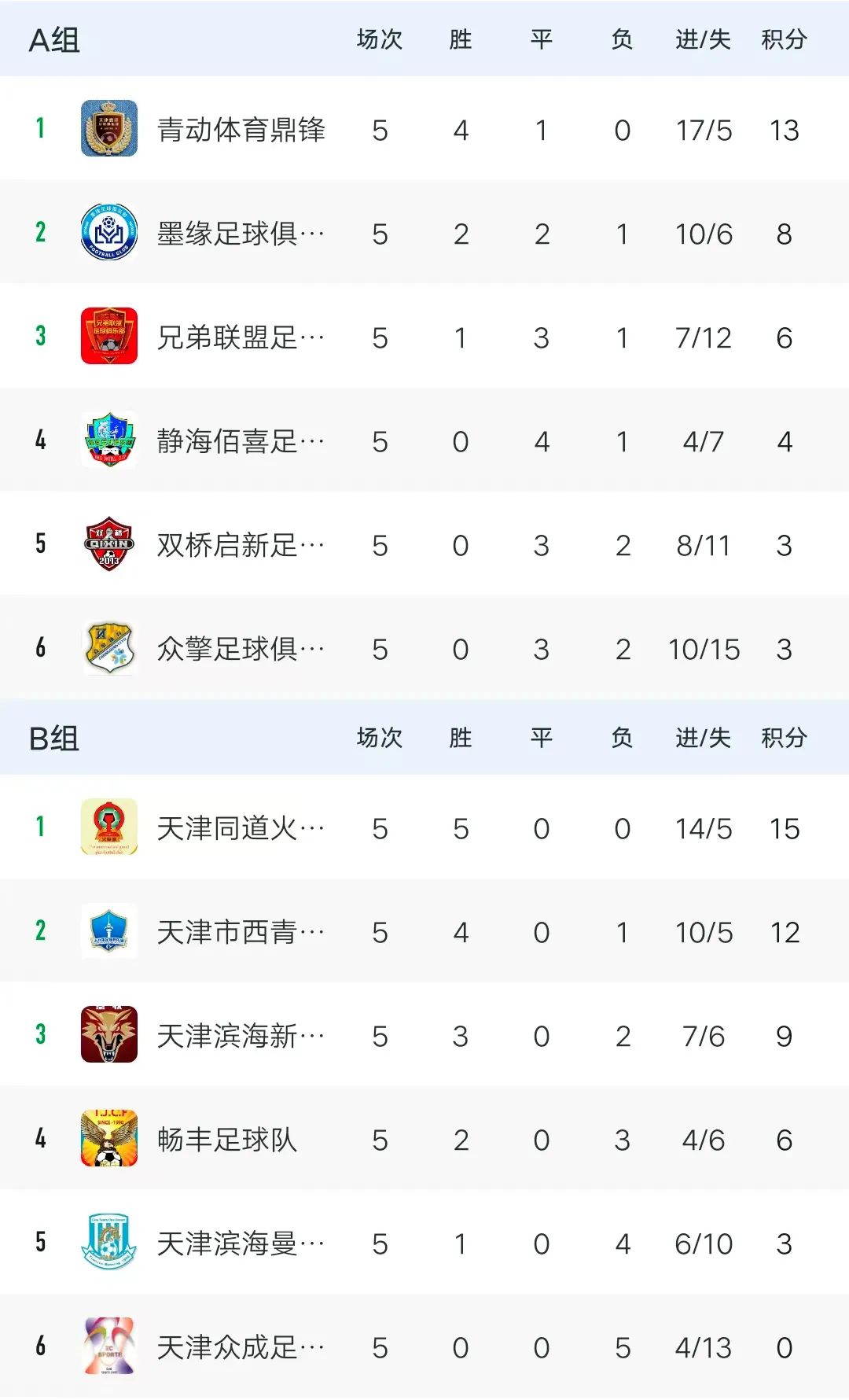Select the 静海佰喜 green shield logo

(109, 440)
